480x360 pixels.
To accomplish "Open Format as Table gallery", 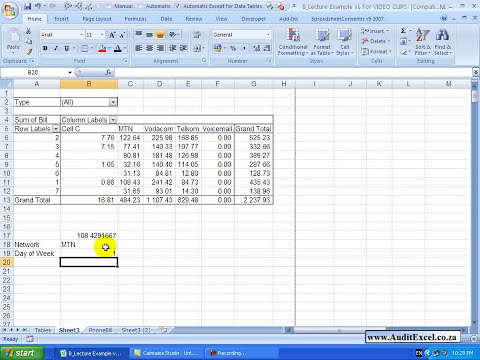I will [x=322, y=42].
